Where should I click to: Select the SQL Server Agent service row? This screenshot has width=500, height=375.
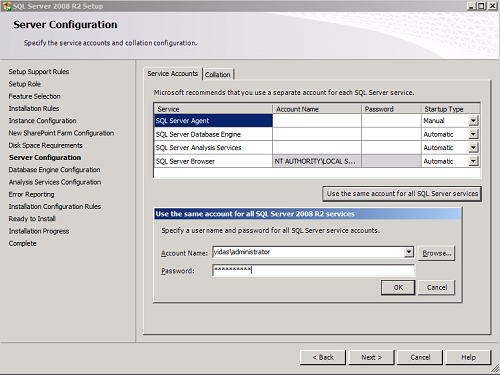pos(213,121)
